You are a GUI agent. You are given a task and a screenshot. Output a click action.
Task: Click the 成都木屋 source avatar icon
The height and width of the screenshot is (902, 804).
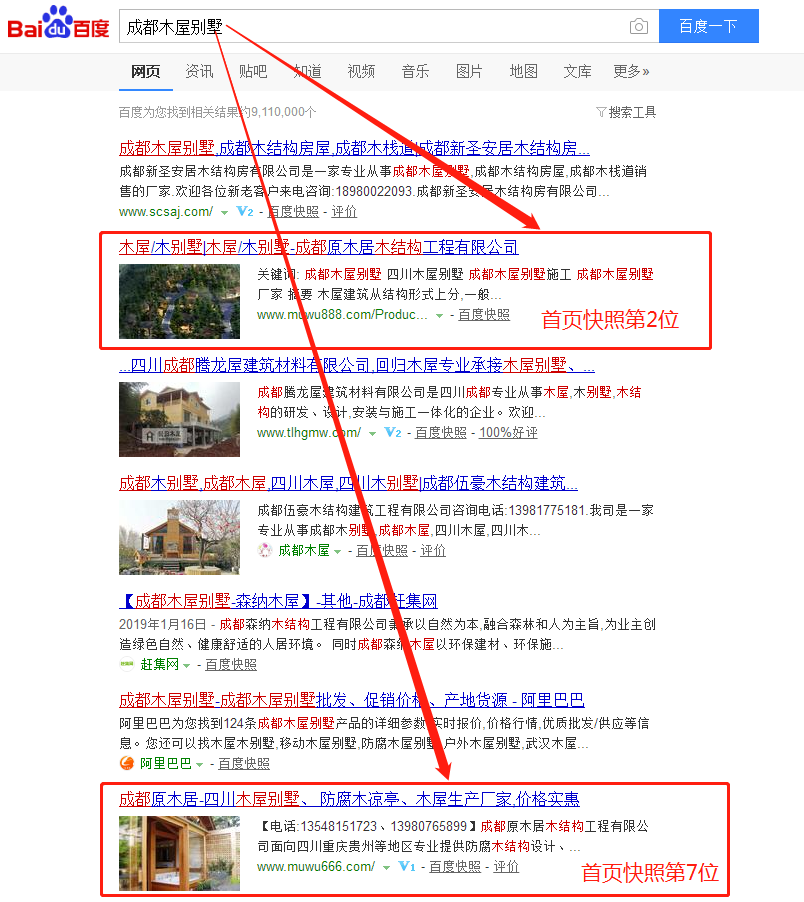pyautogui.click(x=265, y=550)
